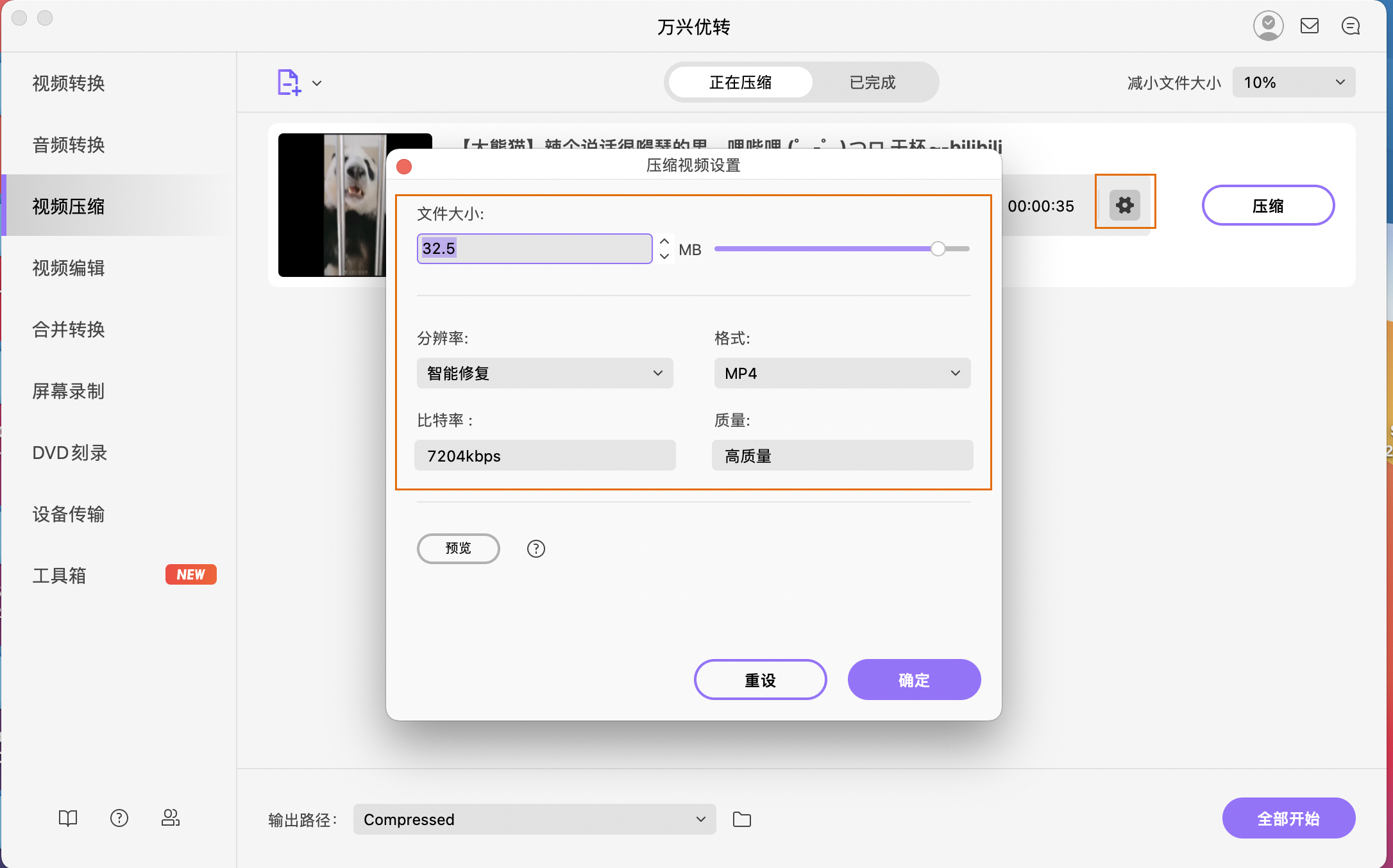
Task: Click the help question-mark icon in bottom sidebar
Action: (x=119, y=817)
